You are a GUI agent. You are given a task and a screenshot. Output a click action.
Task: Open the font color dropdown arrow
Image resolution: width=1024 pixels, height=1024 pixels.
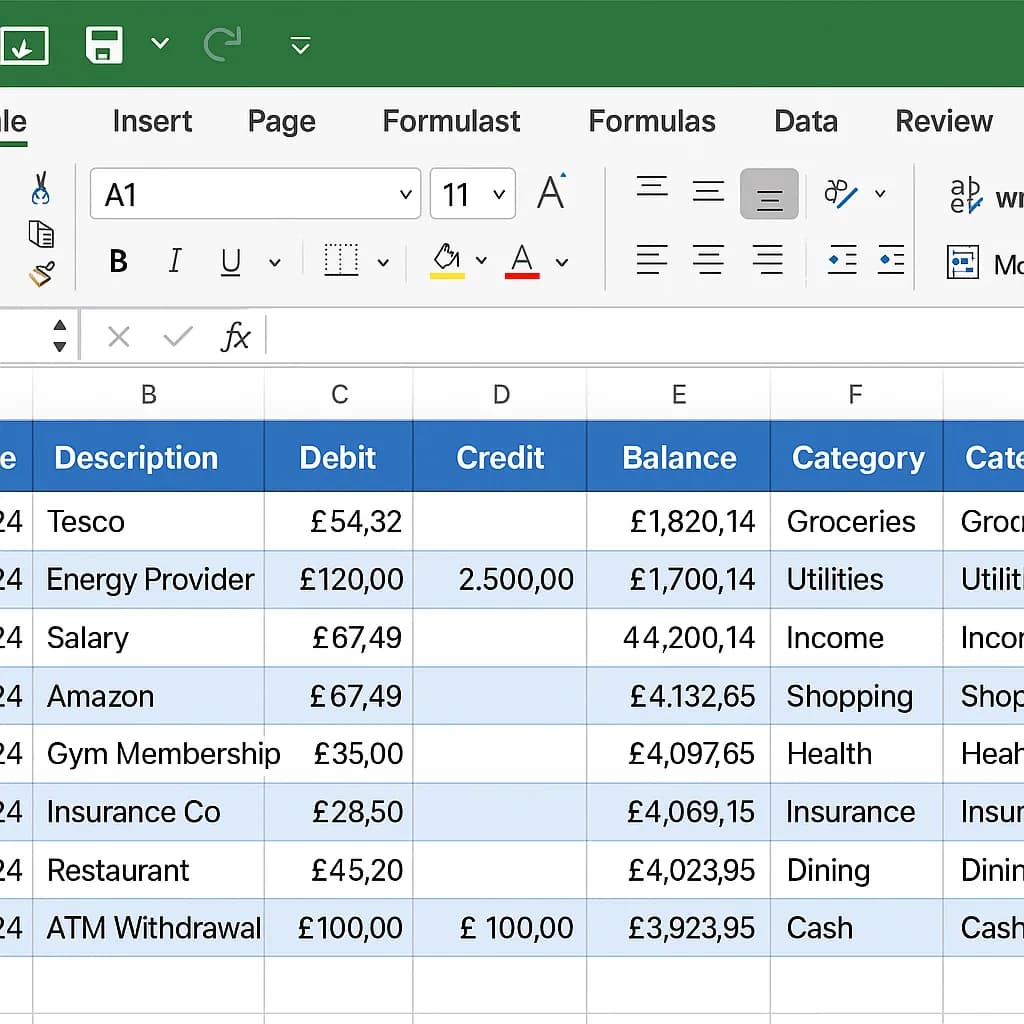pyautogui.click(x=562, y=263)
